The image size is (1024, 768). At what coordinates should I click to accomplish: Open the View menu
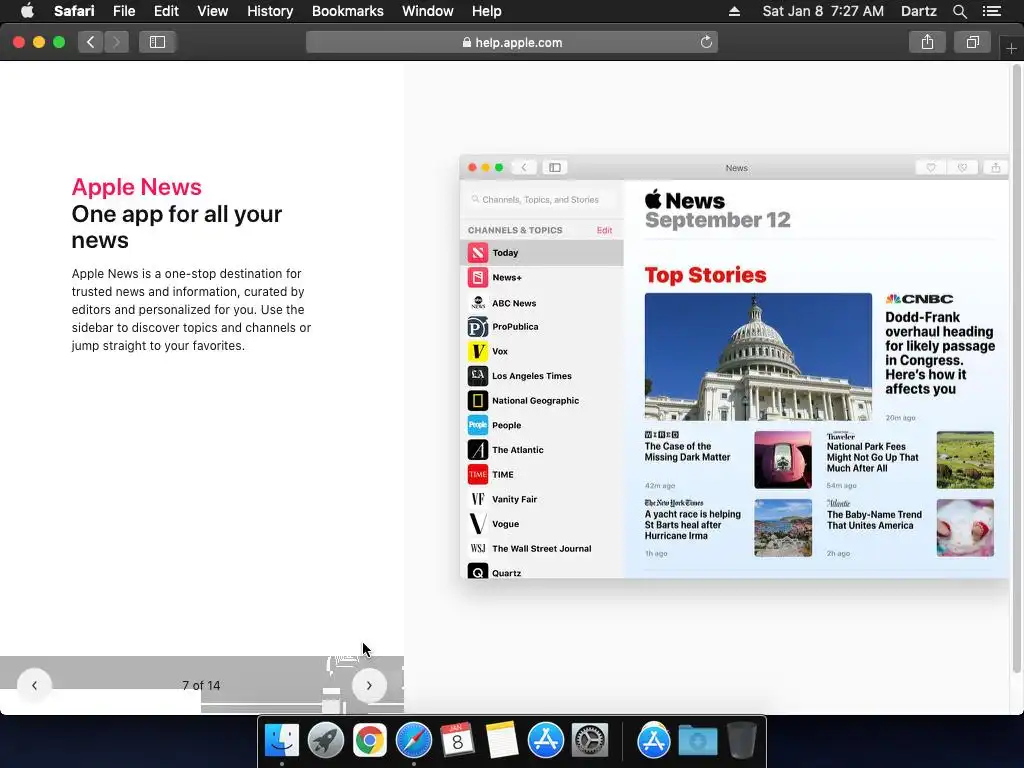(x=213, y=11)
